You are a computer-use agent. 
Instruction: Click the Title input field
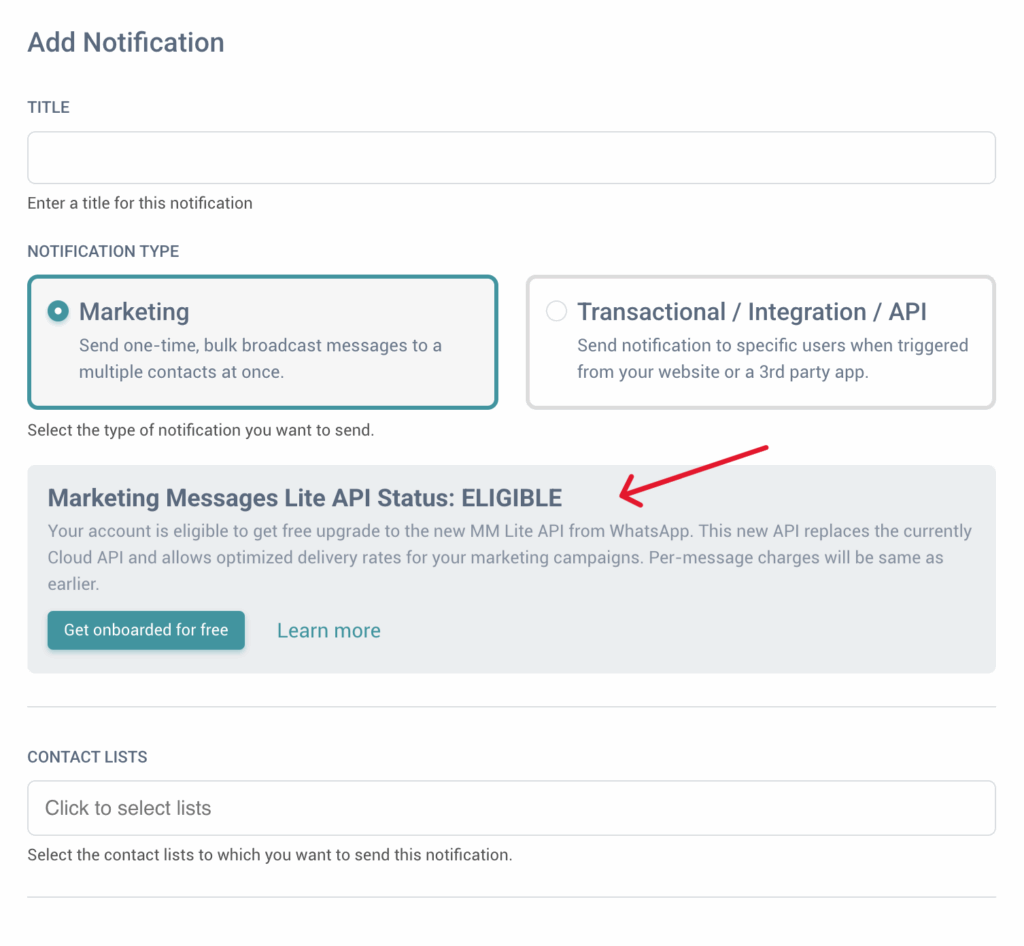[511, 157]
